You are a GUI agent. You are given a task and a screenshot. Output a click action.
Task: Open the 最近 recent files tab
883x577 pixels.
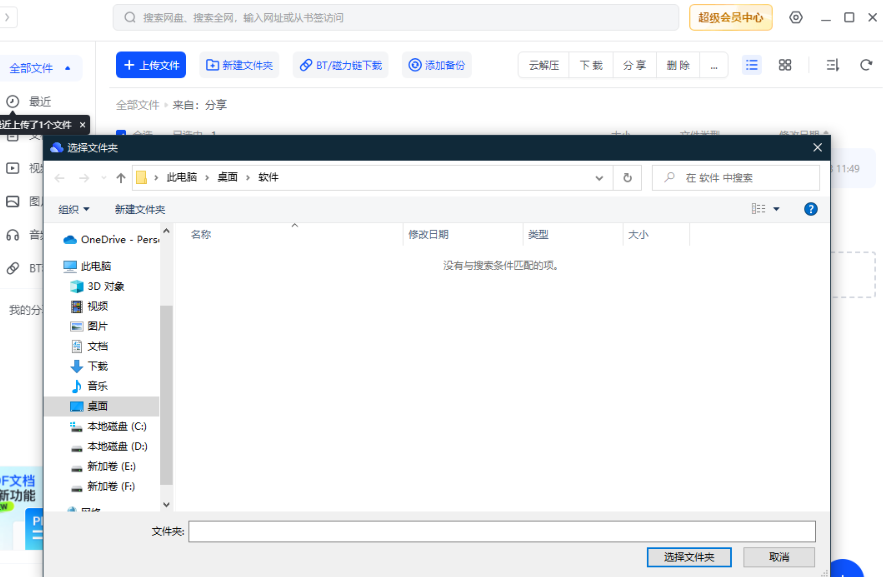(x=40, y=101)
